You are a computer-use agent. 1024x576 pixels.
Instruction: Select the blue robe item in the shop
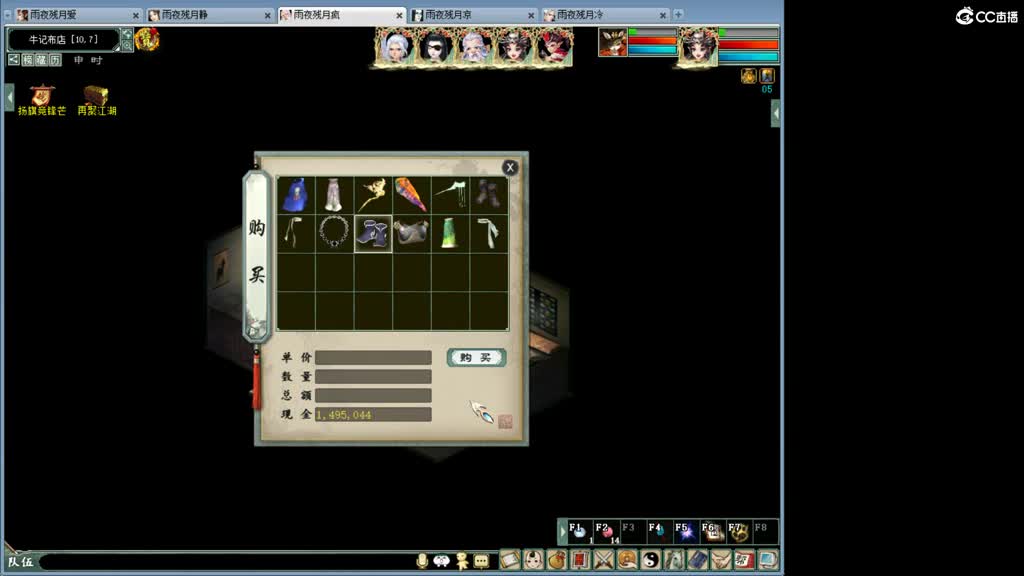296,195
